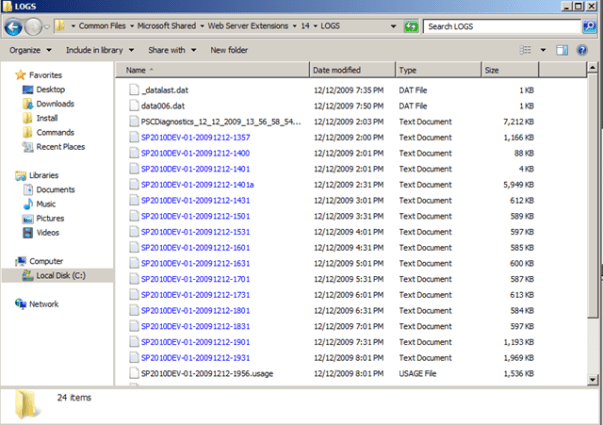
Task: Open the Help question mark icon
Action: tap(586, 49)
